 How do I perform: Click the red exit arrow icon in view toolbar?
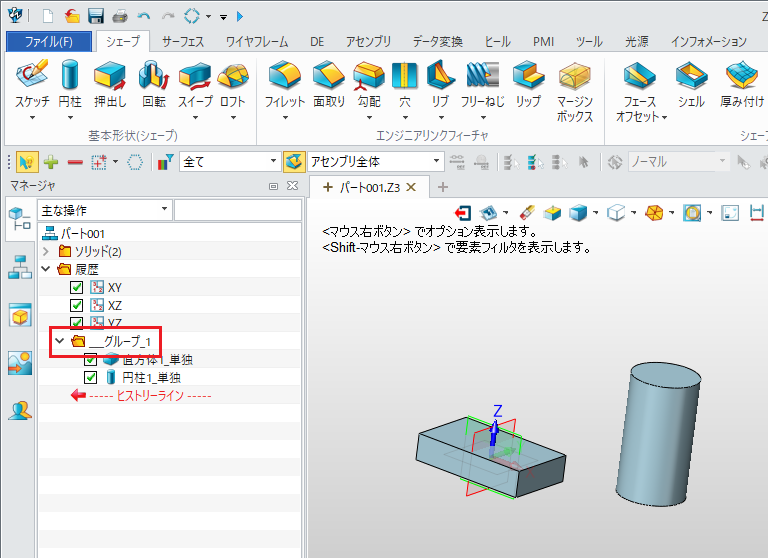click(463, 213)
